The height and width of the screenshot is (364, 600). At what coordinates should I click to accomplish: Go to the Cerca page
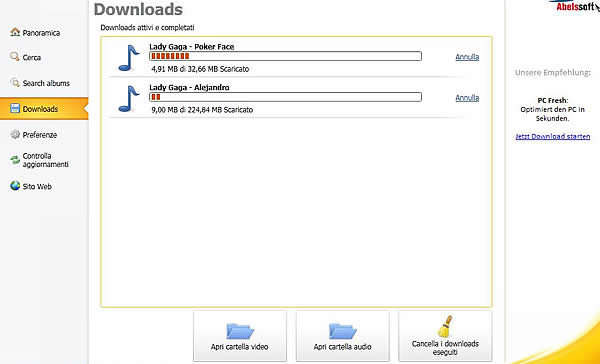coord(32,58)
